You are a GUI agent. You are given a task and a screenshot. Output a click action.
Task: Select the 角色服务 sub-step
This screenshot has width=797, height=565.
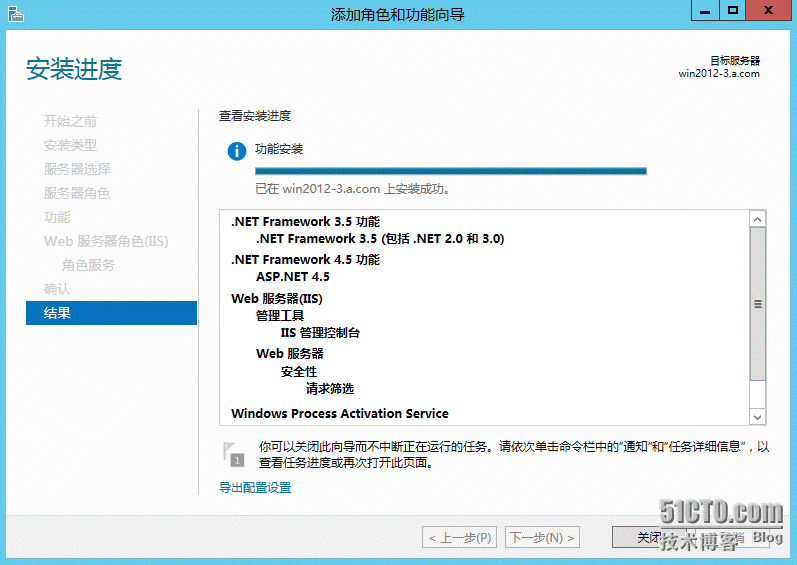point(88,265)
